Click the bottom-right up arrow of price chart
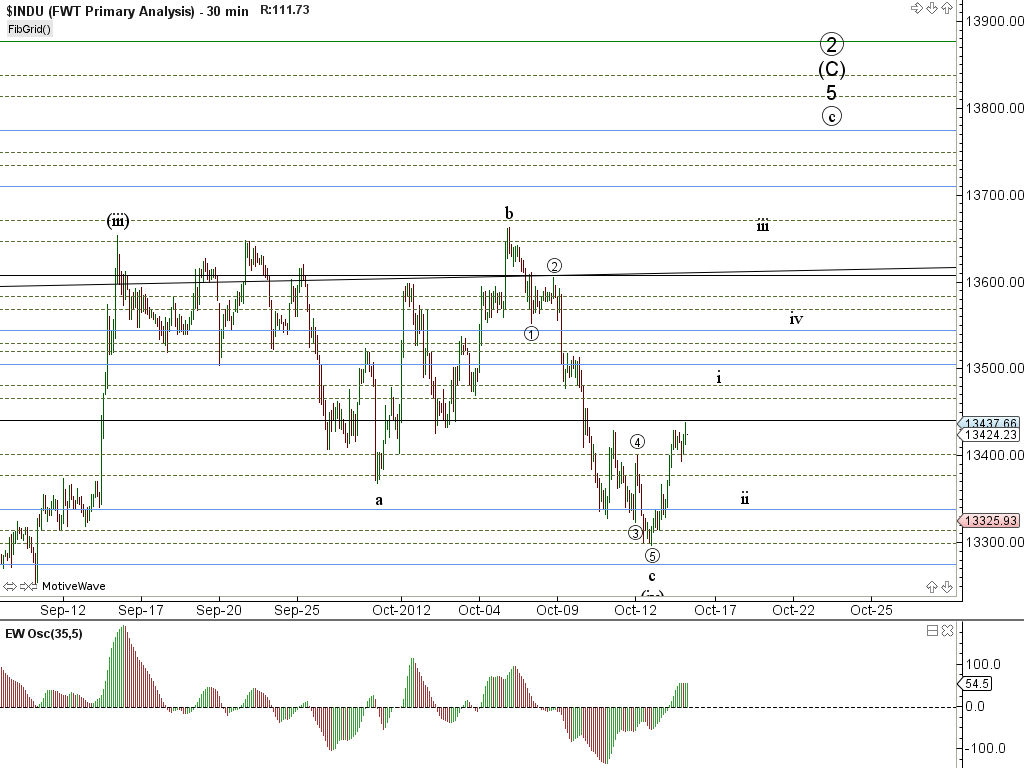 [932, 586]
